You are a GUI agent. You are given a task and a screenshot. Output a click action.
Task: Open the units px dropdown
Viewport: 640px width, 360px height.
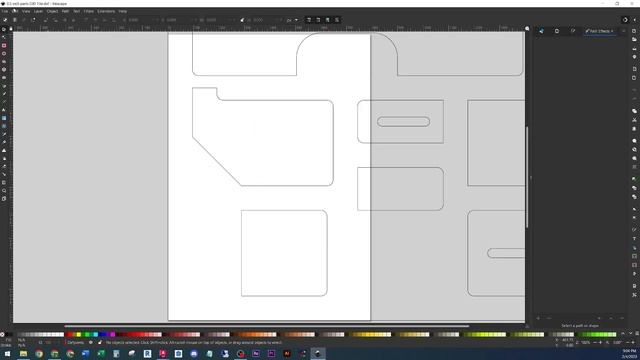pos(292,20)
